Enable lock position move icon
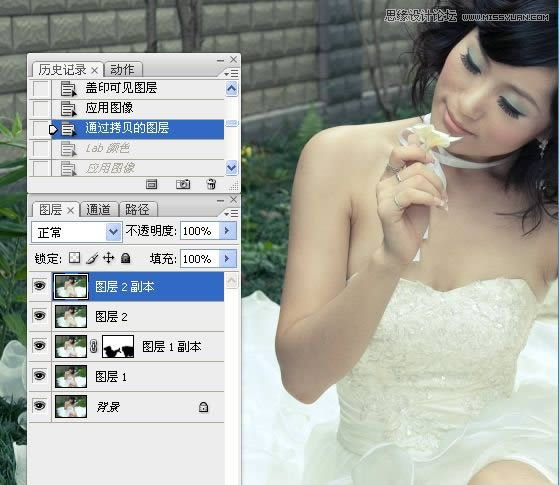Image resolution: width=559 pixels, height=485 pixels. click(108, 258)
